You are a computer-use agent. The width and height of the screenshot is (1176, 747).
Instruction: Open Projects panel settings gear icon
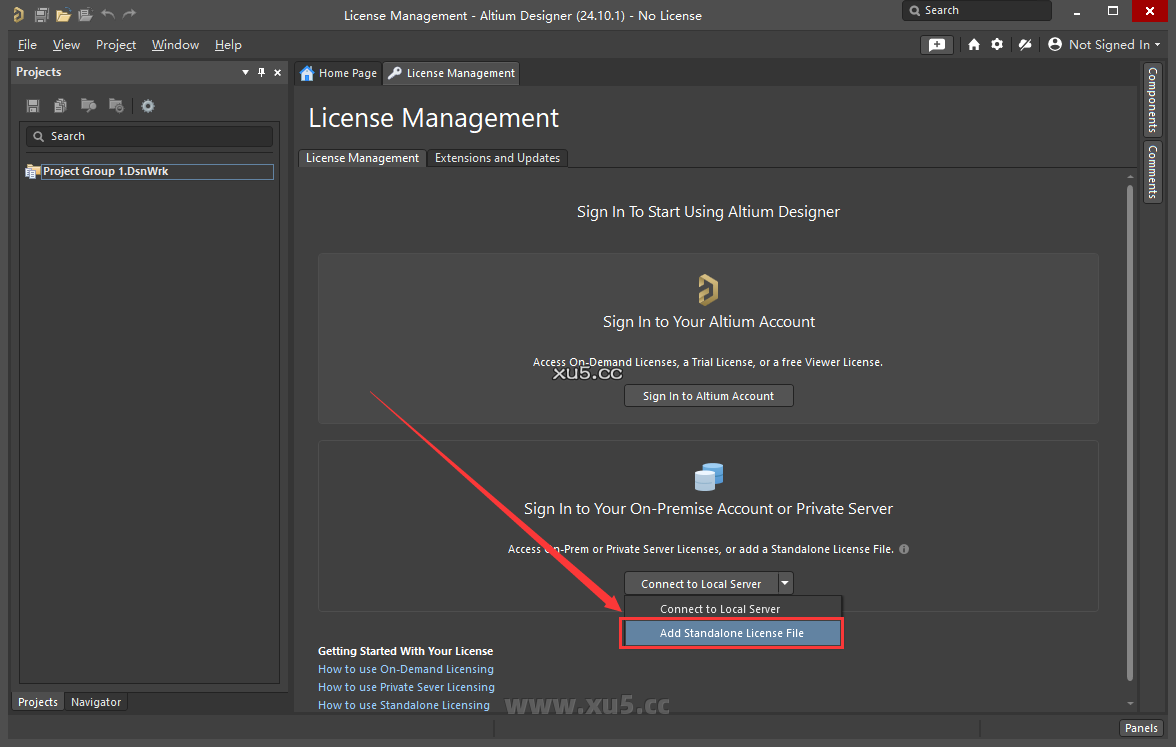coord(148,106)
